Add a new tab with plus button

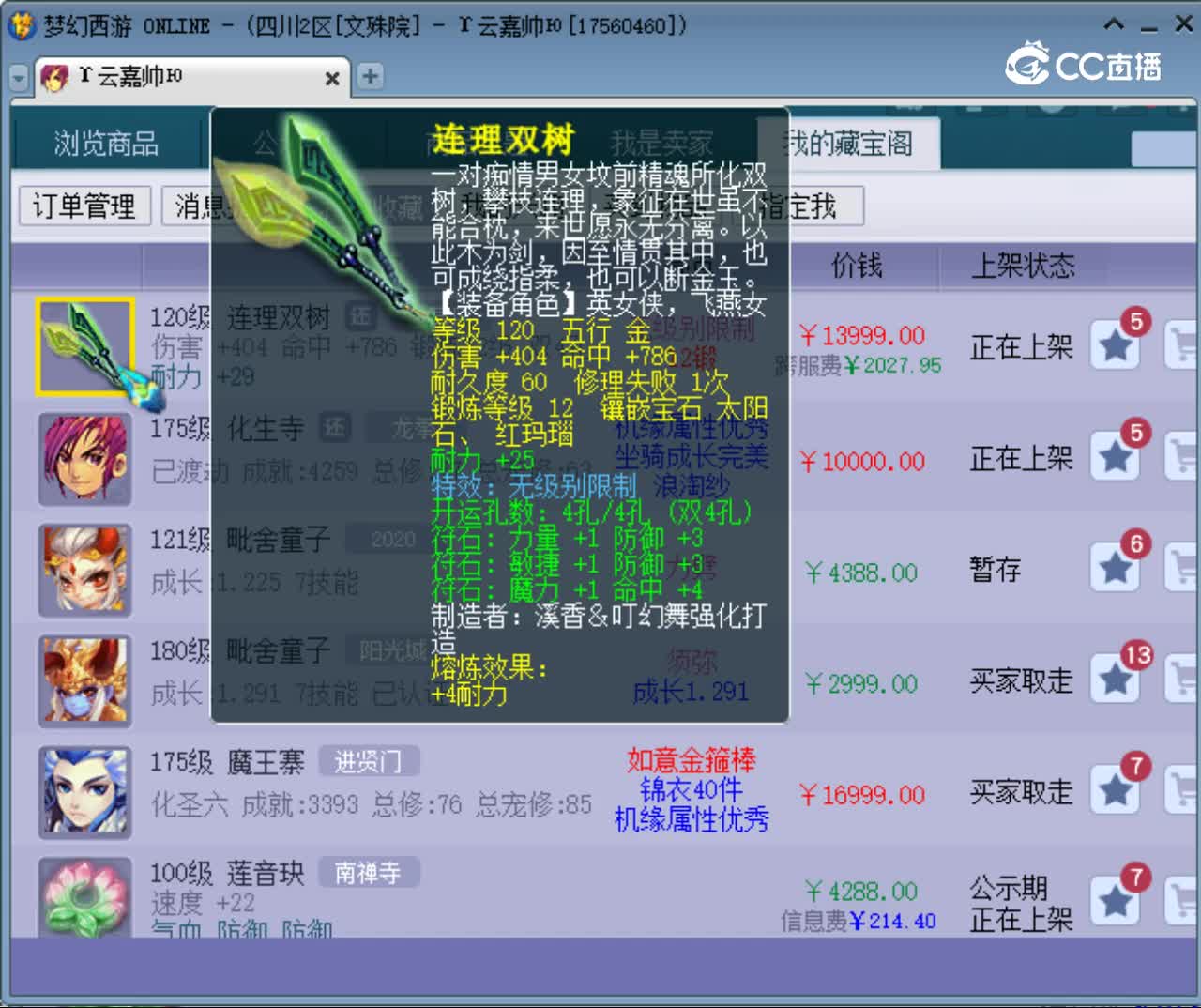371,76
